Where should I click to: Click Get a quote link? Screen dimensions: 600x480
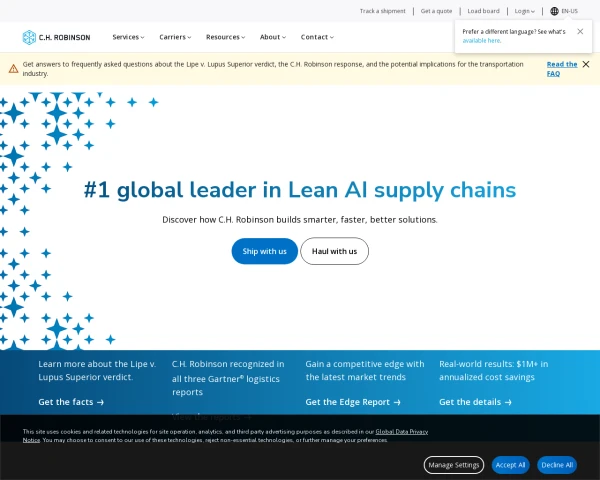[x=436, y=11]
